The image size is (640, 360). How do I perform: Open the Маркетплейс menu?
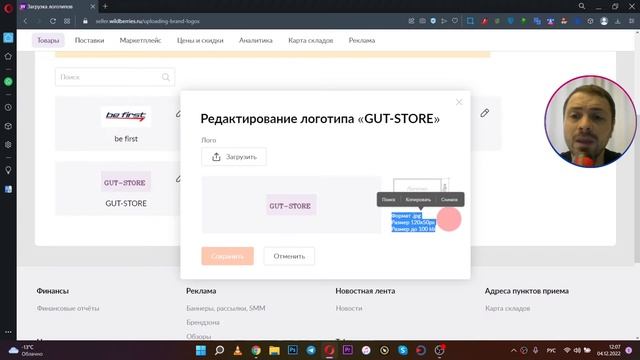140,40
